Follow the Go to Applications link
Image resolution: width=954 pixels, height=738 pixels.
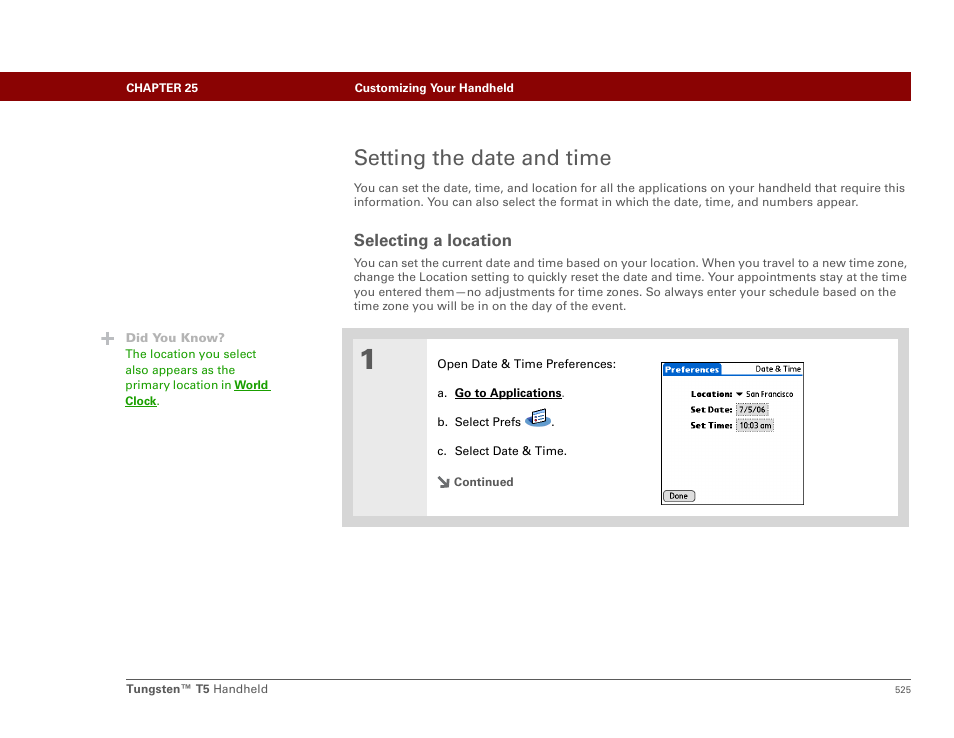[x=508, y=393]
